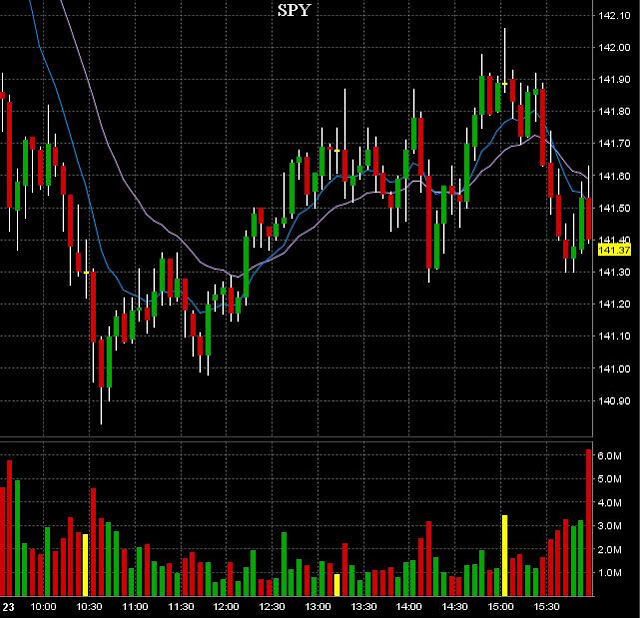This screenshot has width=640, height=618.
Task: Select the yellow volume bar after 13:00
Action: 337,585
